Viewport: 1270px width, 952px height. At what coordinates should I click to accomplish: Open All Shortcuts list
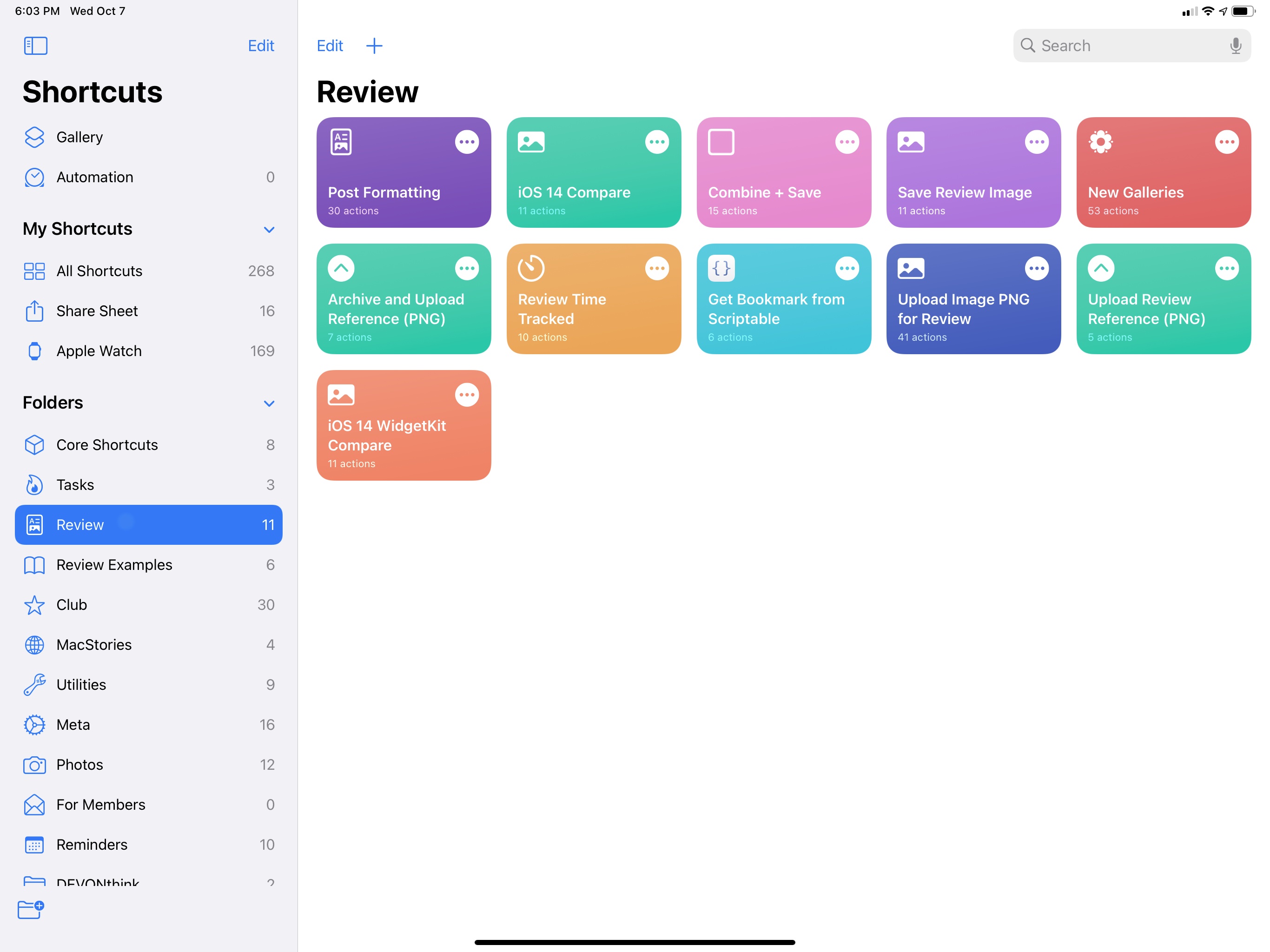pyautogui.click(x=149, y=271)
